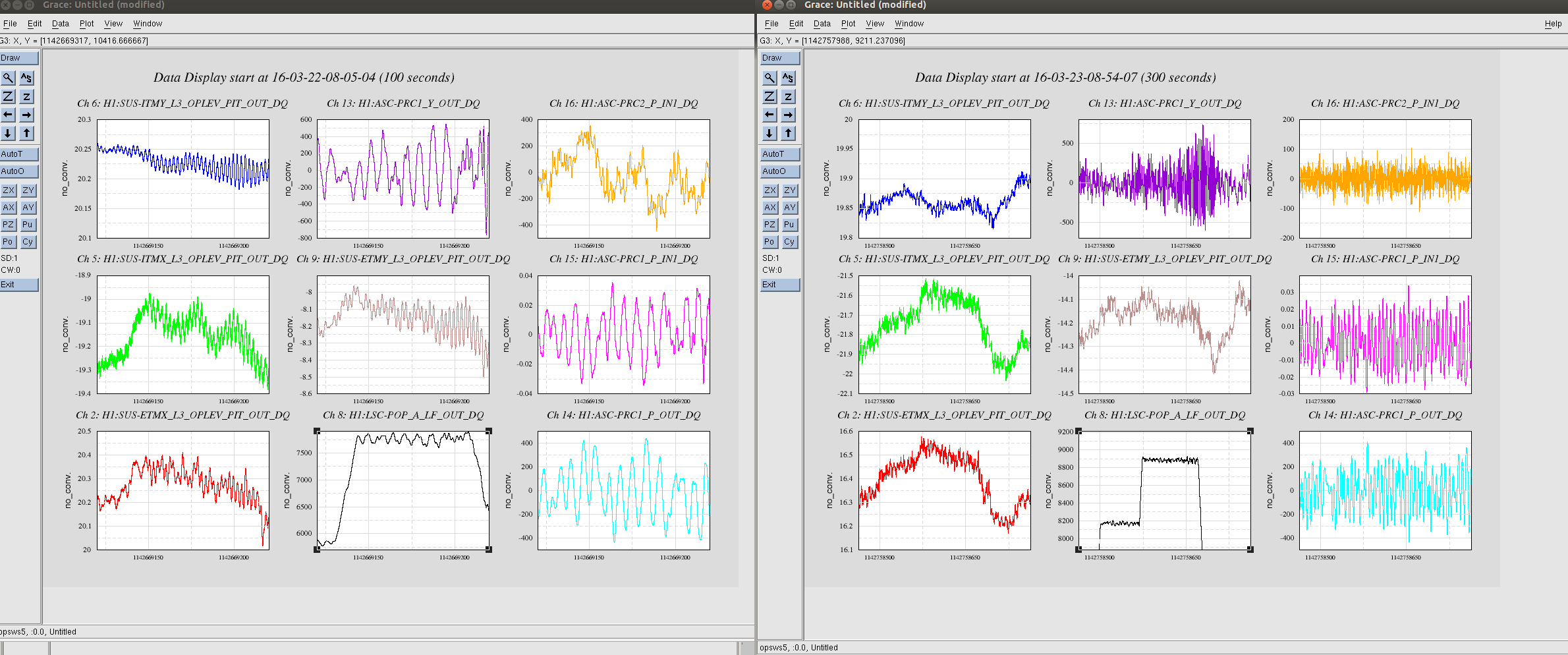Click the Exit button in right window

pyautogui.click(x=781, y=285)
